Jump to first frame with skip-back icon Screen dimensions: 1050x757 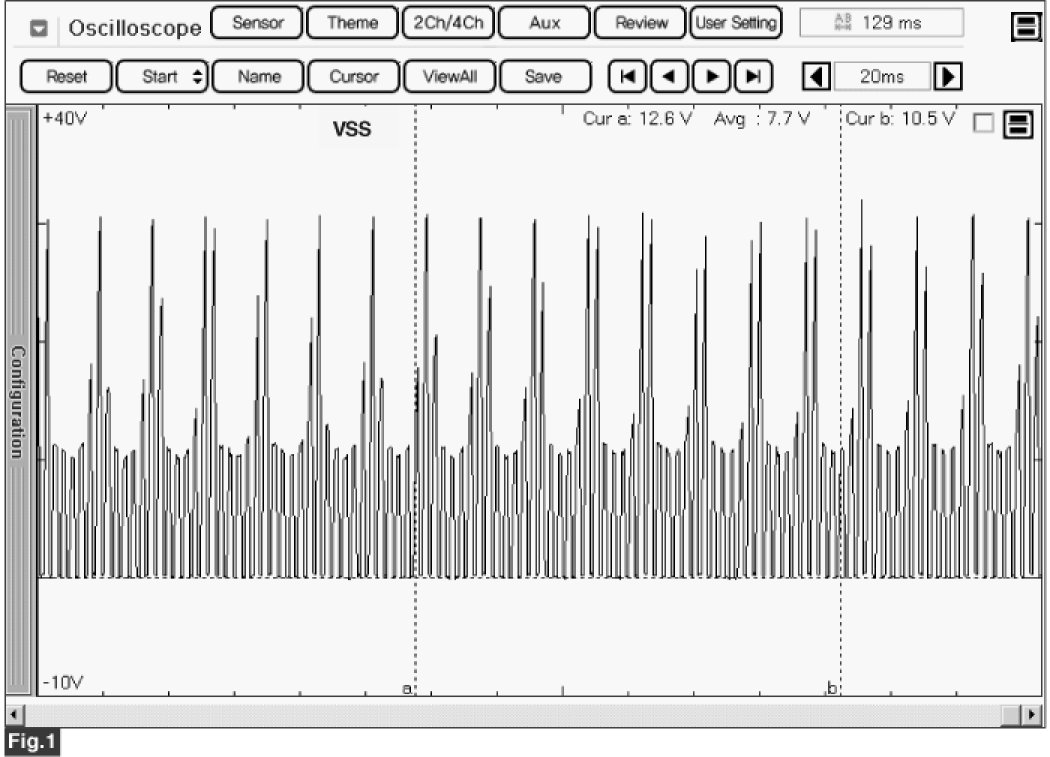(x=626, y=76)
